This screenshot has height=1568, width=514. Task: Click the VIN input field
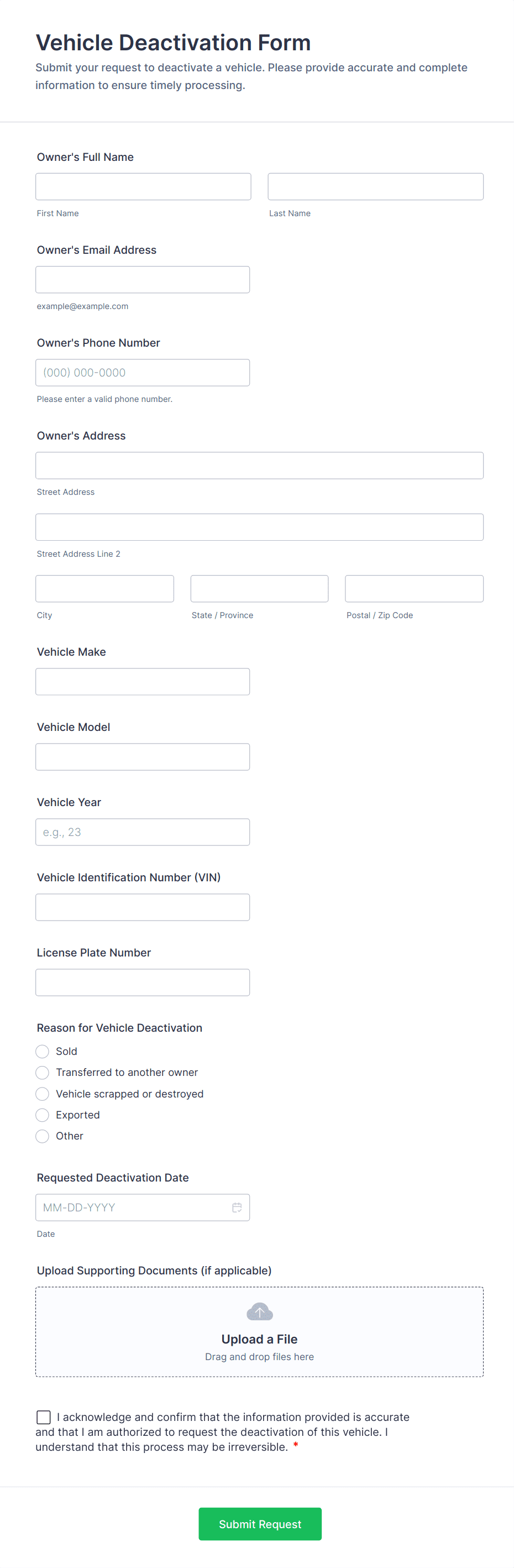(143, 907)
